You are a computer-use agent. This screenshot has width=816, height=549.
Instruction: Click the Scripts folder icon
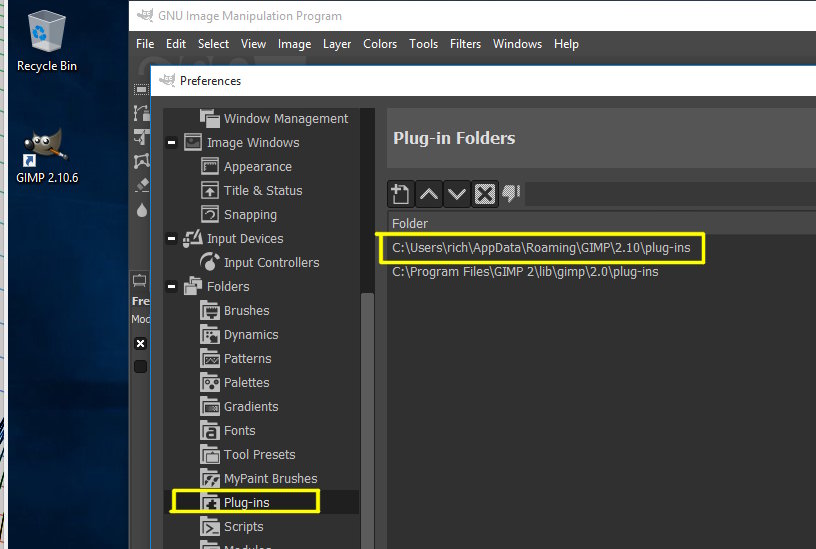[210, 526]
